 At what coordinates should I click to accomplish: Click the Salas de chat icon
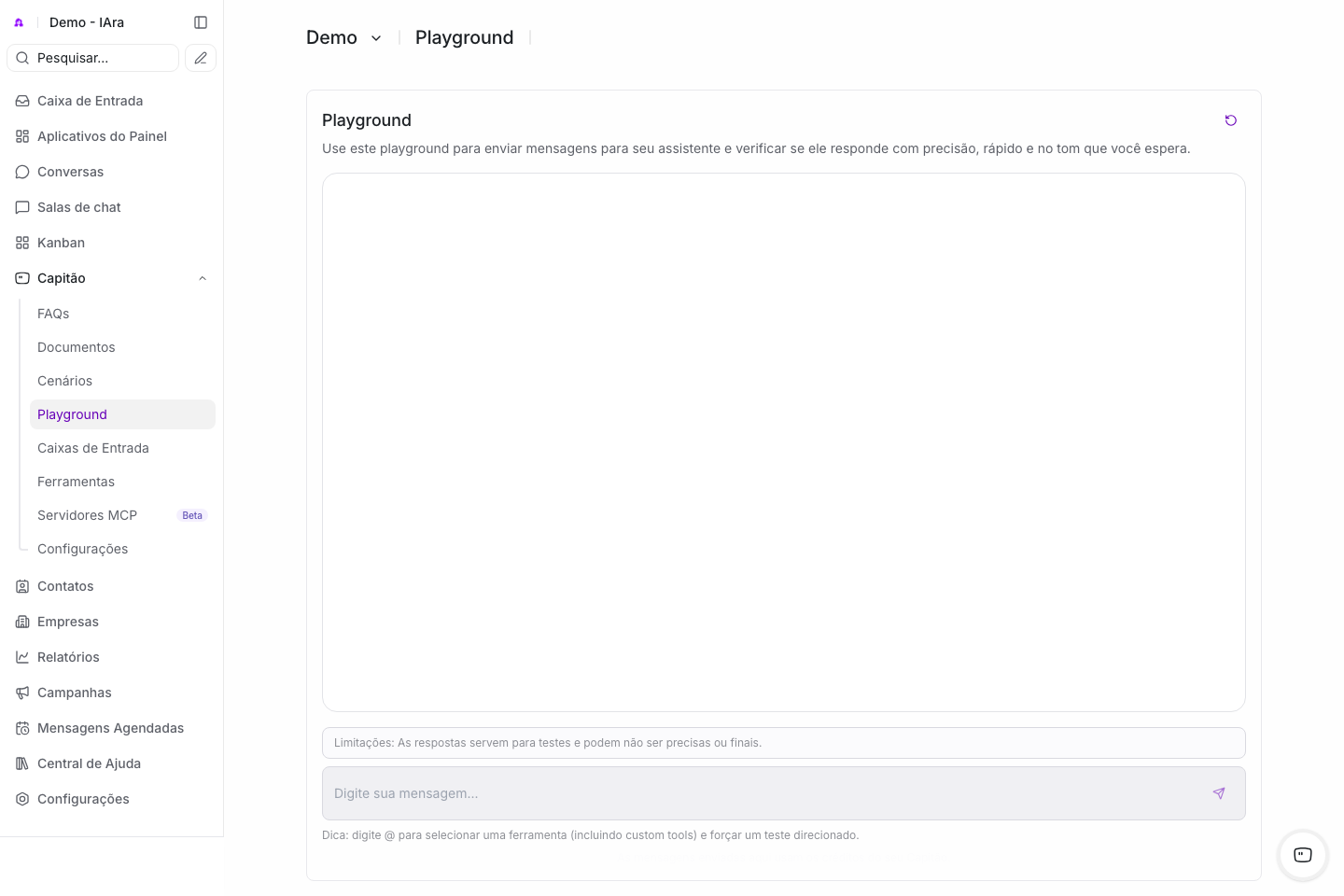[22, 207]
